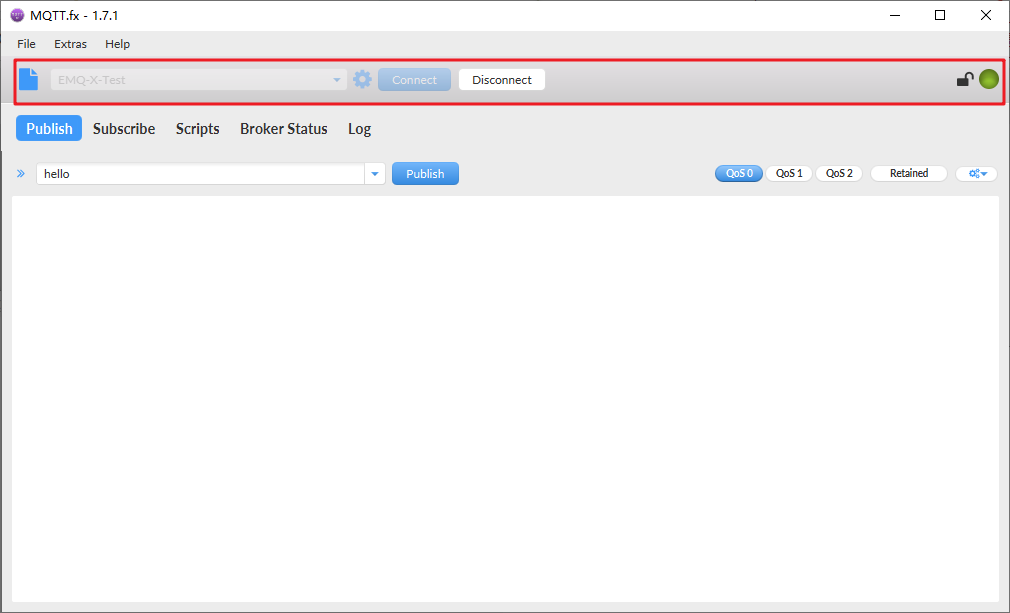This screenshot has width=1010, height=613.
Task: Expand topic panel with double chevron
Action: [x=21, y=173]
